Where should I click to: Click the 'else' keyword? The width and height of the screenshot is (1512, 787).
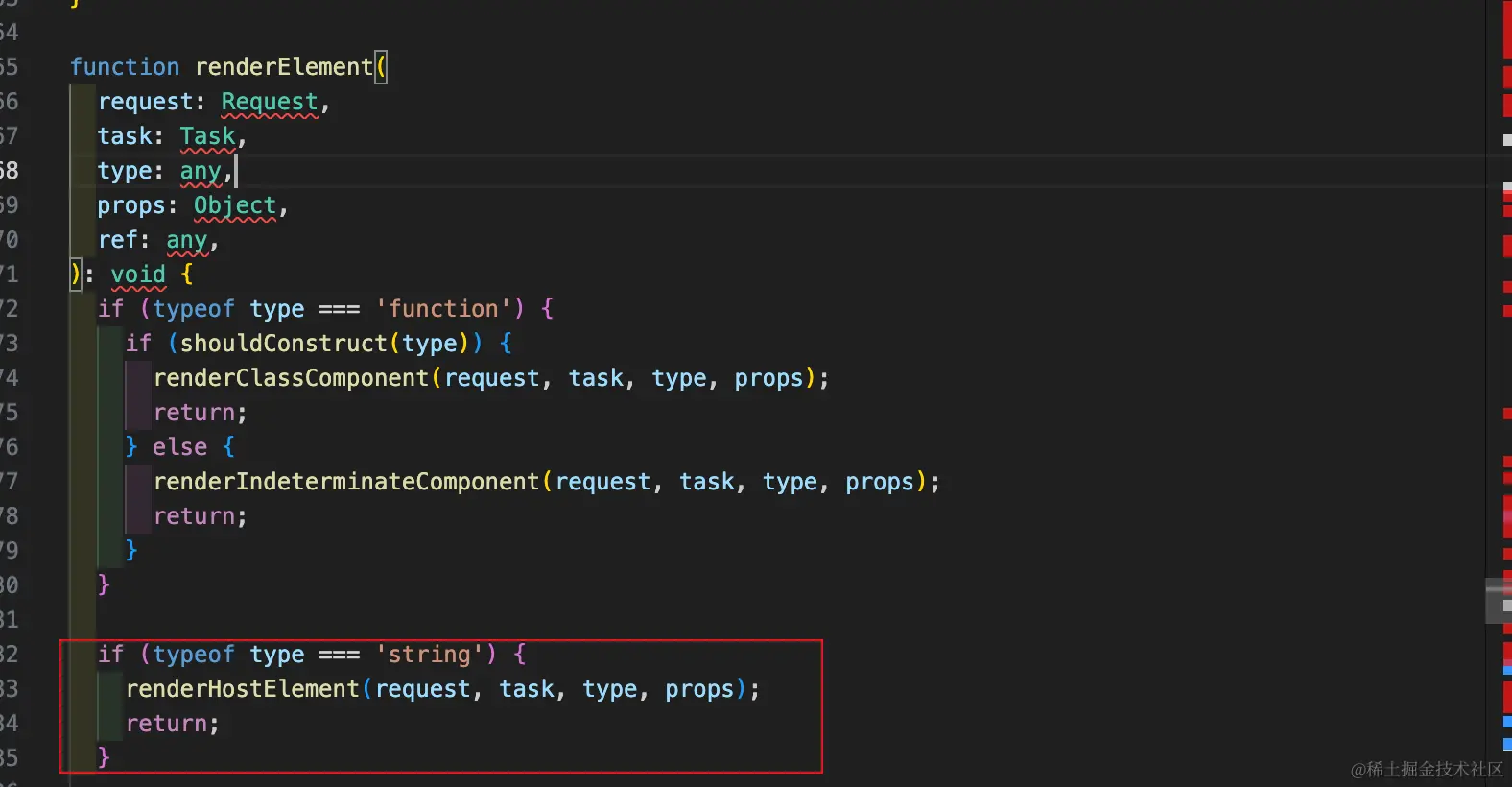(x=179, y=447)
